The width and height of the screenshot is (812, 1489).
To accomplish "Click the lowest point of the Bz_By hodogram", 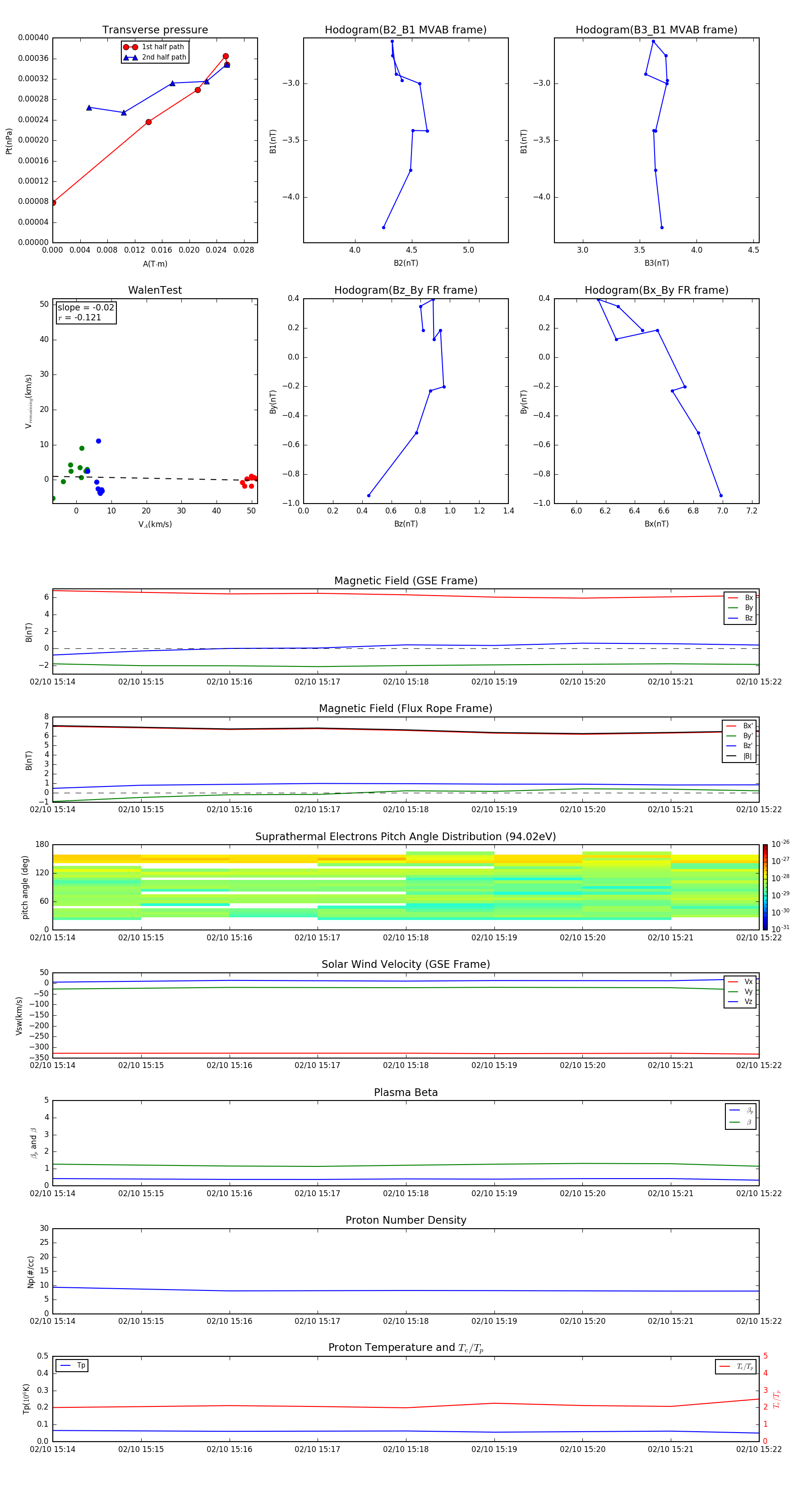I will (x=369, y=495).
